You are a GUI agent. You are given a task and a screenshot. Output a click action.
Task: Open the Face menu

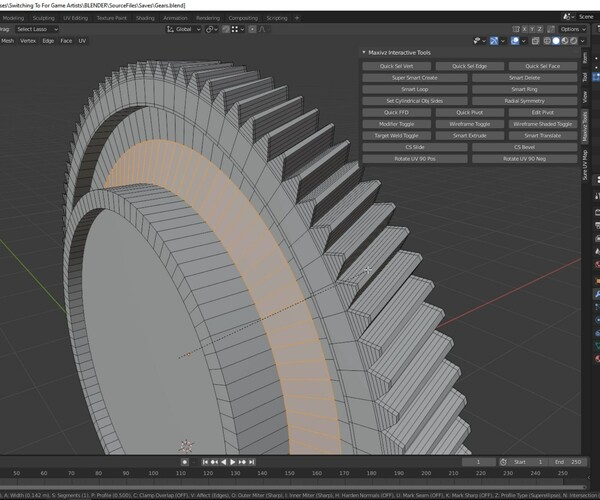tap(66, 41)
